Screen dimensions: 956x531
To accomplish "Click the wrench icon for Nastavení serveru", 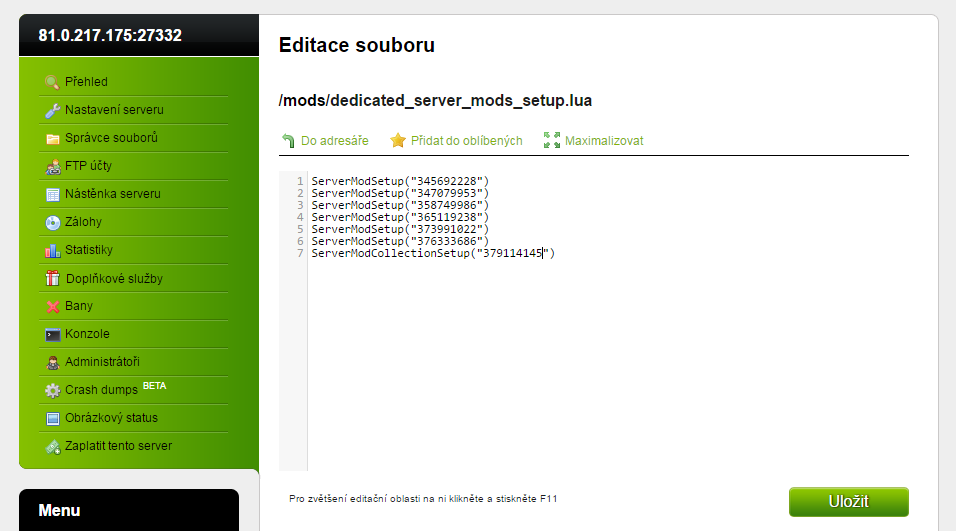I will click(52, 110).
